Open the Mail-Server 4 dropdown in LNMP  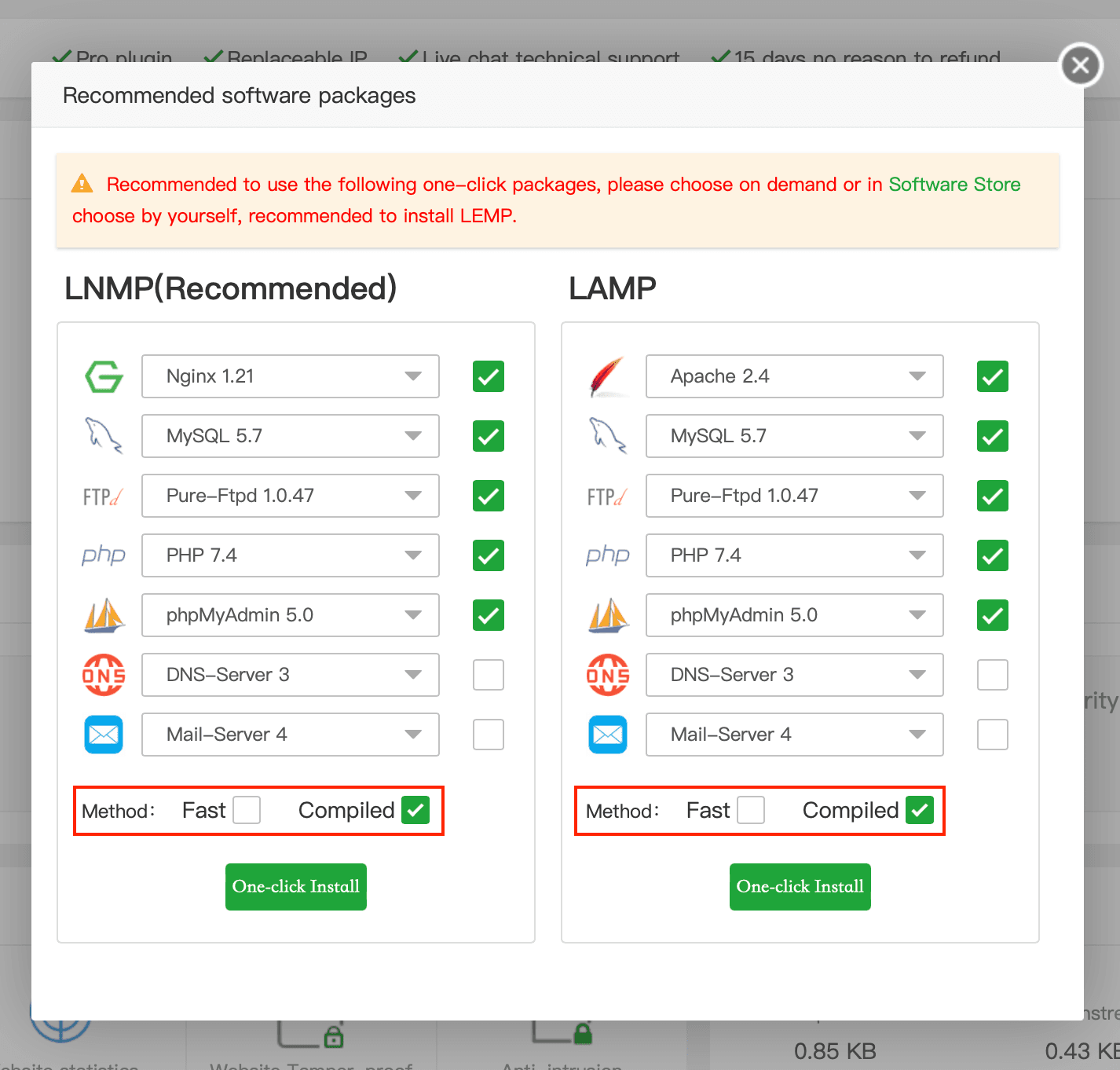(x=414, y=735)
